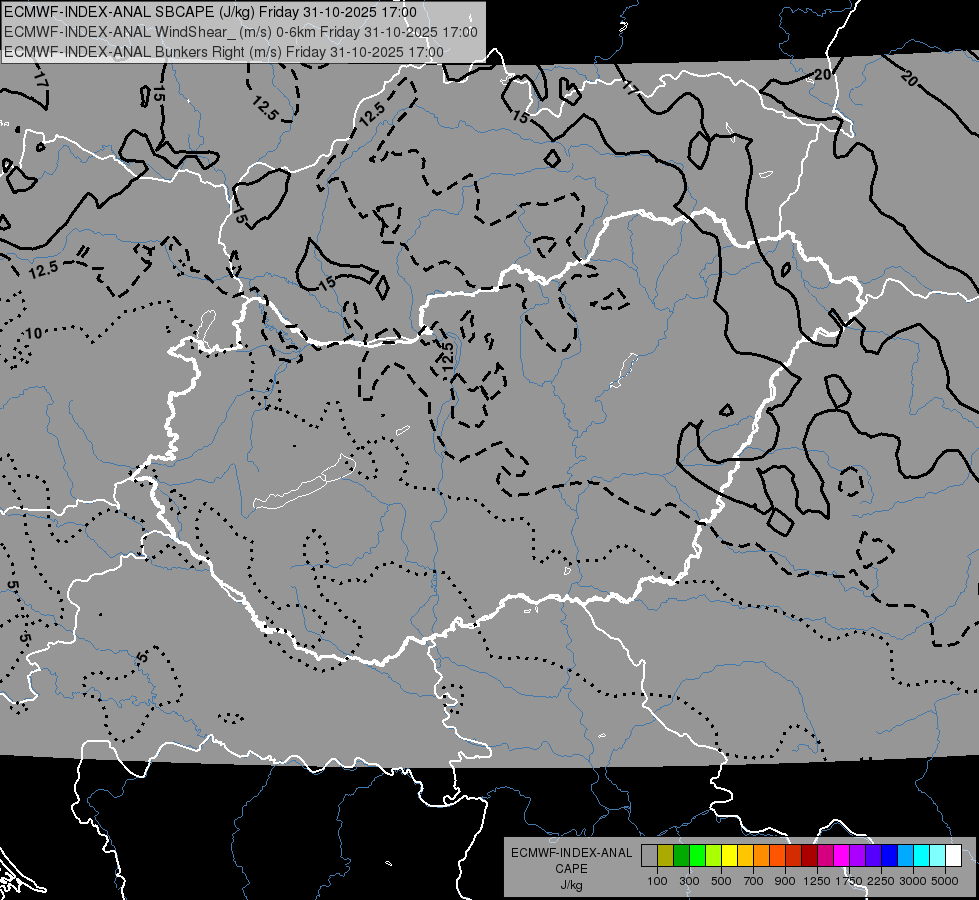The width and height of the screenshot is (979, 900).
Task: Click the Bunkers Right (m/s) title line
Action: (x=224, y=52)
